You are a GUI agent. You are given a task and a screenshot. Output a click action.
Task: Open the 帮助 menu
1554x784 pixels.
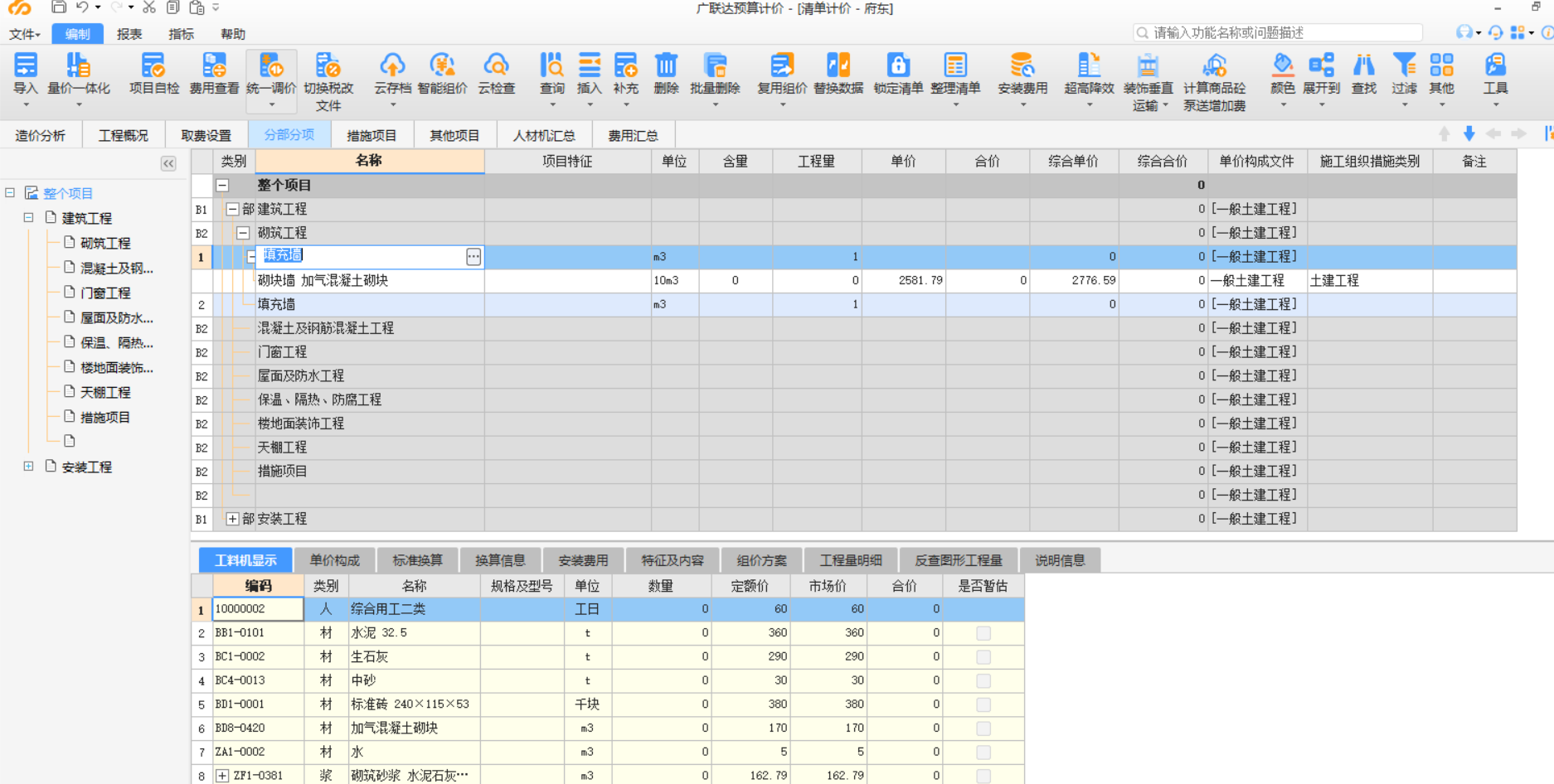point(233,34)
